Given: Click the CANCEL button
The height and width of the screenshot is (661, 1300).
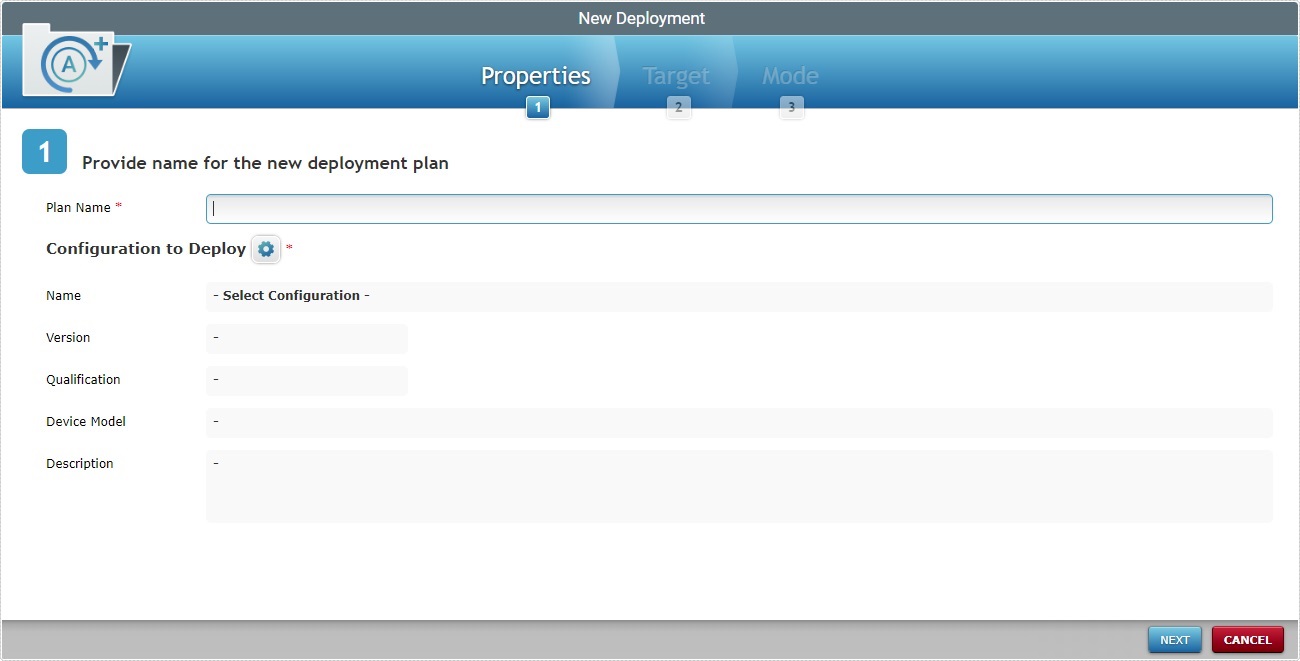Looking at the screenshot, I should pyautogui.click(x=1247, y=639).
